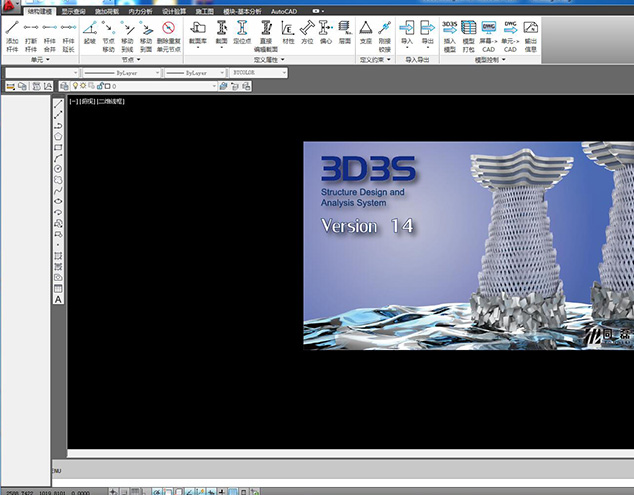Click the 打断杆件 break member tool
This screenshot has height=495, width=634.
click(x=31, y=36)
